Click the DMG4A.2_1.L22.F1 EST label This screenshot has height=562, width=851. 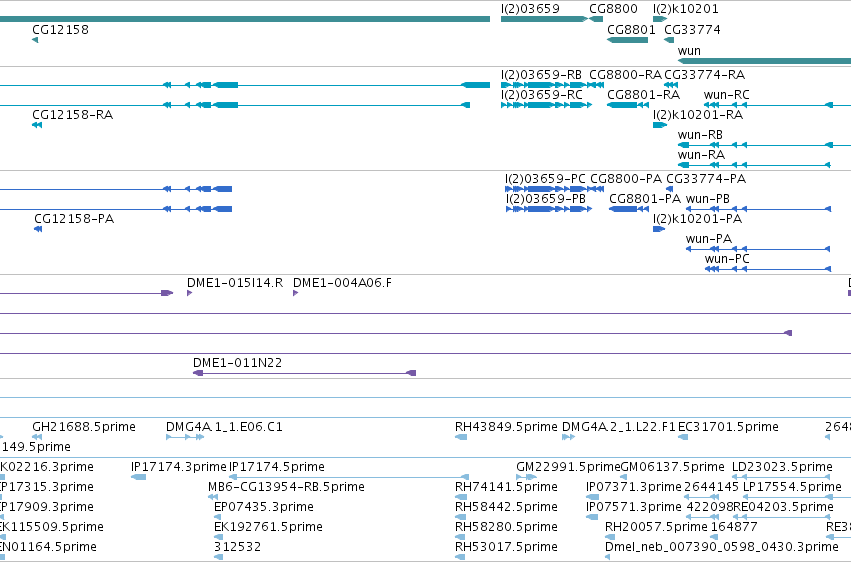[619, 427]
